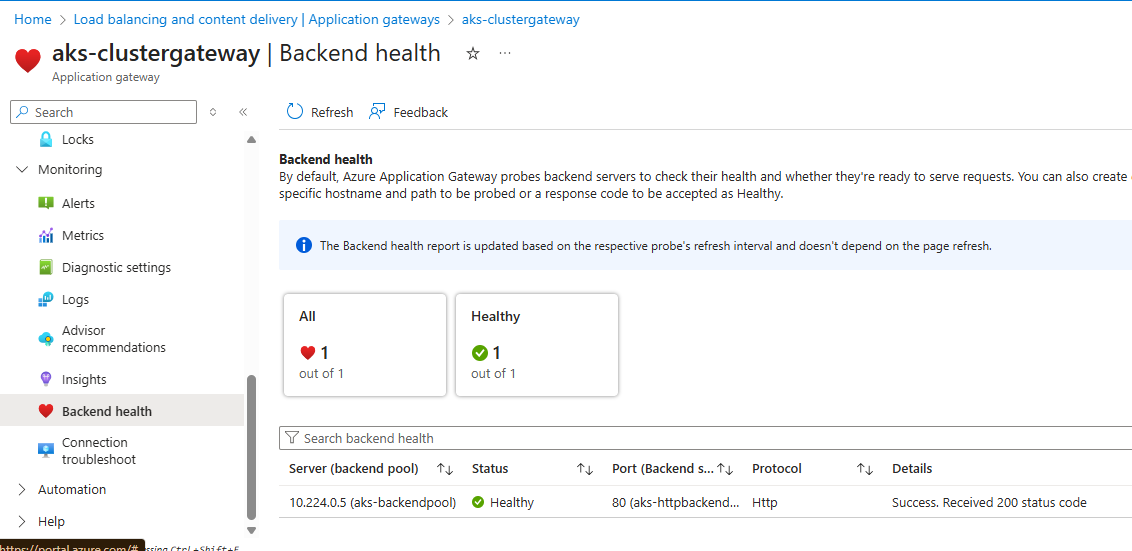Collapse the Monitoring section
Viewport: 1132px width, 551px height.
click(22, 170)
